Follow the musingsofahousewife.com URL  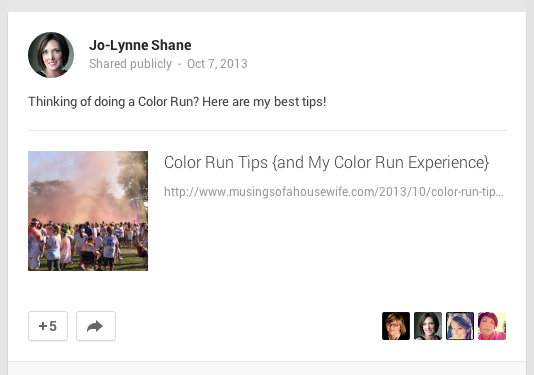pyautogui.click(x=334, y=192)
